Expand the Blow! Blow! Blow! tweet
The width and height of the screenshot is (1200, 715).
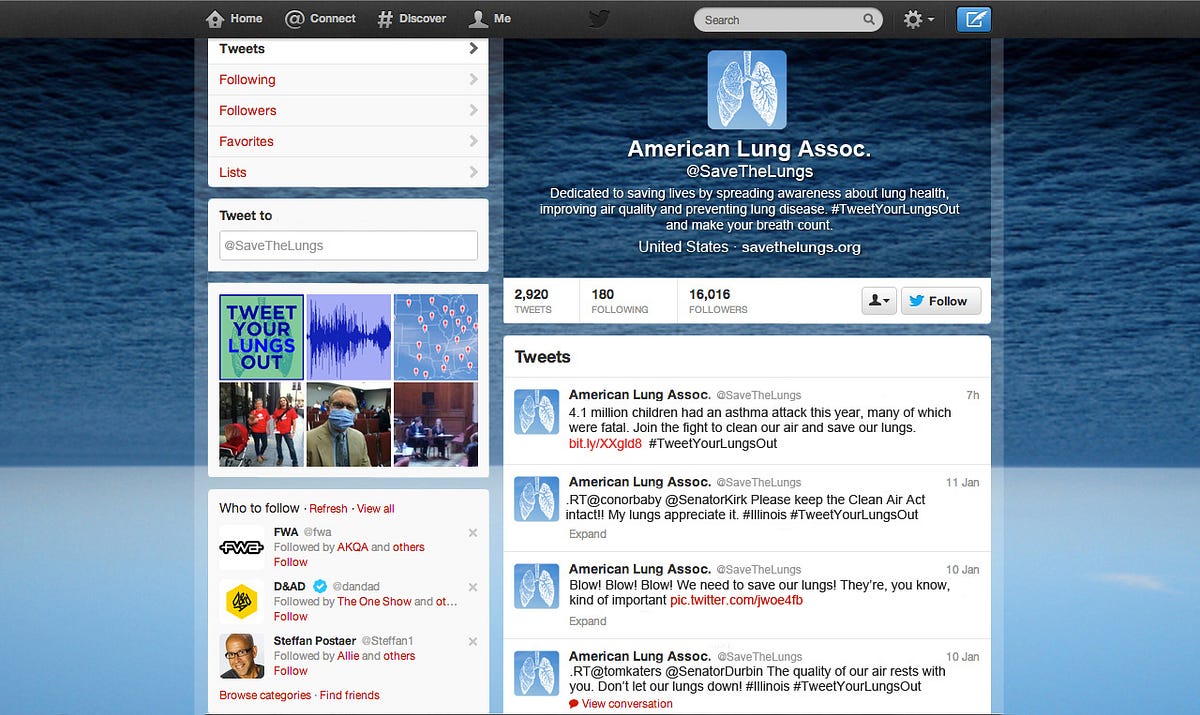(588, 621)
